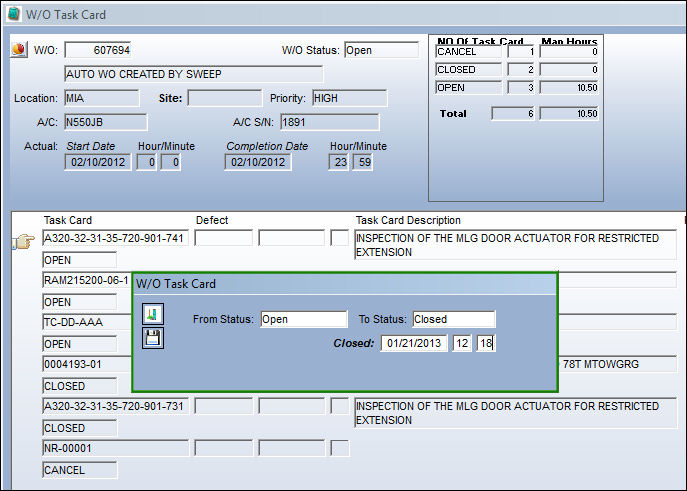Click the W/O number field 607694
The image size is (687, 491).
point(98,50)
